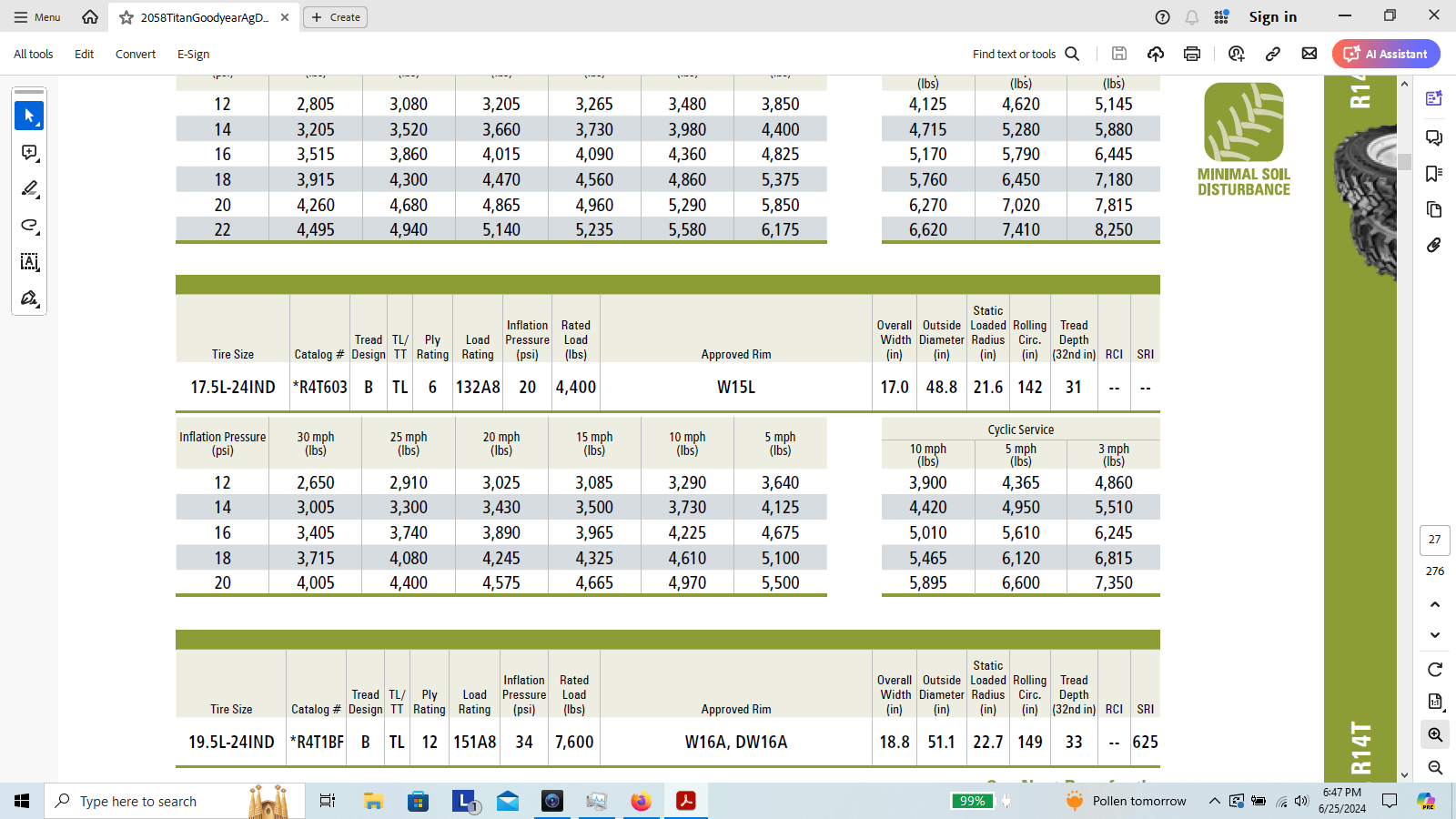This screenshot has width=1456, height=819.
Task: Select the freehand draw tool
Action: 29,226
